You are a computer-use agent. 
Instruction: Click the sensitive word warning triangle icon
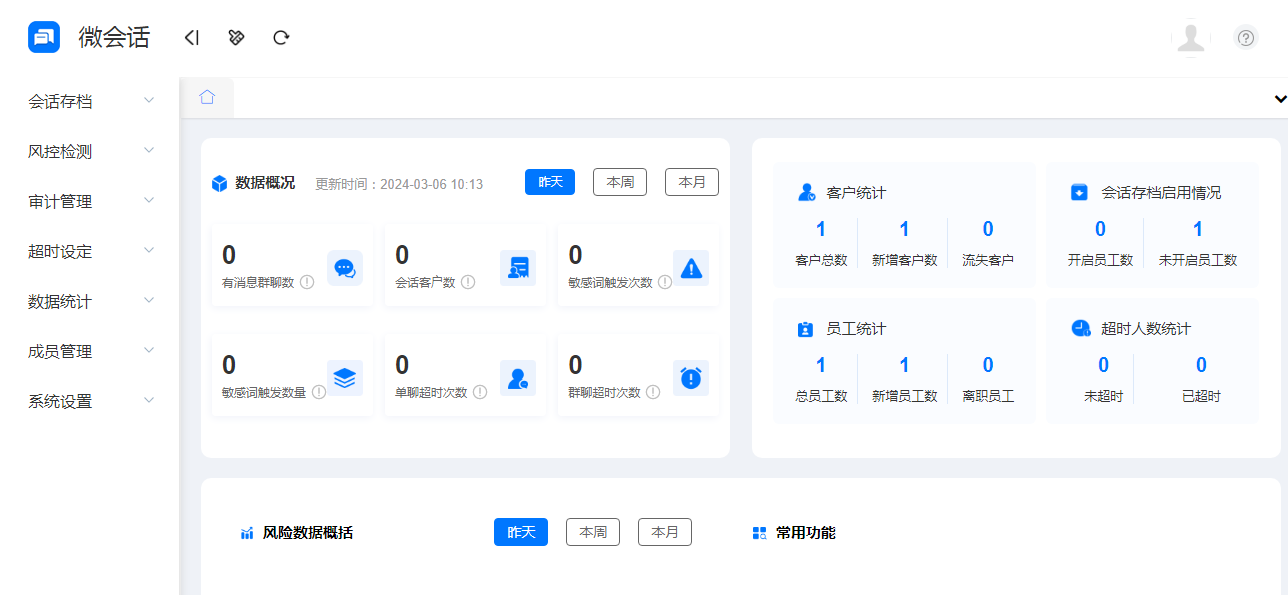point(690,268)
